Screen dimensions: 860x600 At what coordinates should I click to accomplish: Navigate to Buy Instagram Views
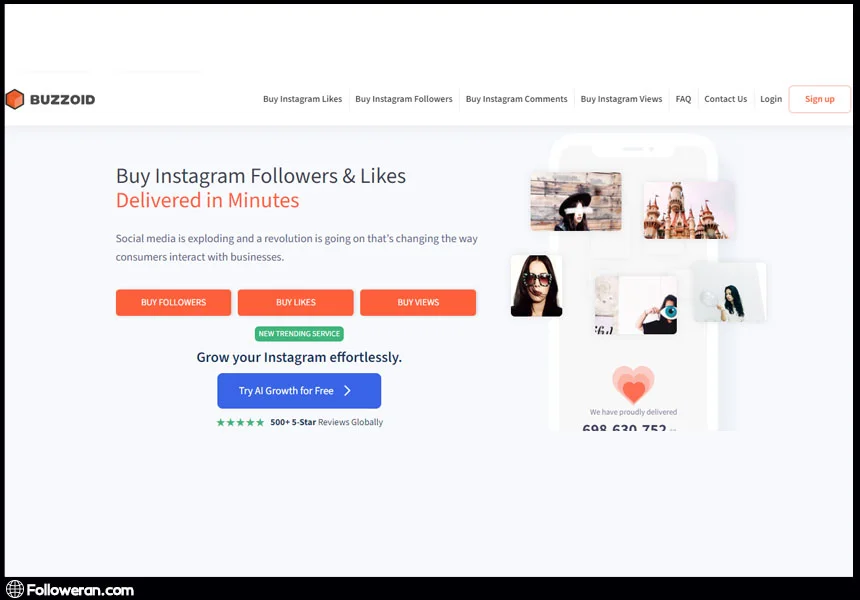tap(621, 99)
